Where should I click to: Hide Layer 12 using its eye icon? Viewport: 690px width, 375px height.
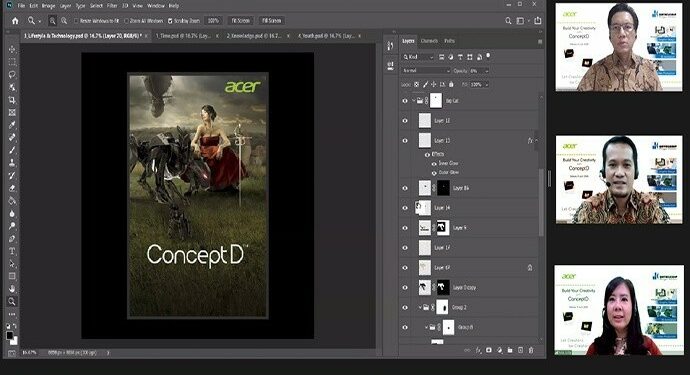click(405, 121)
